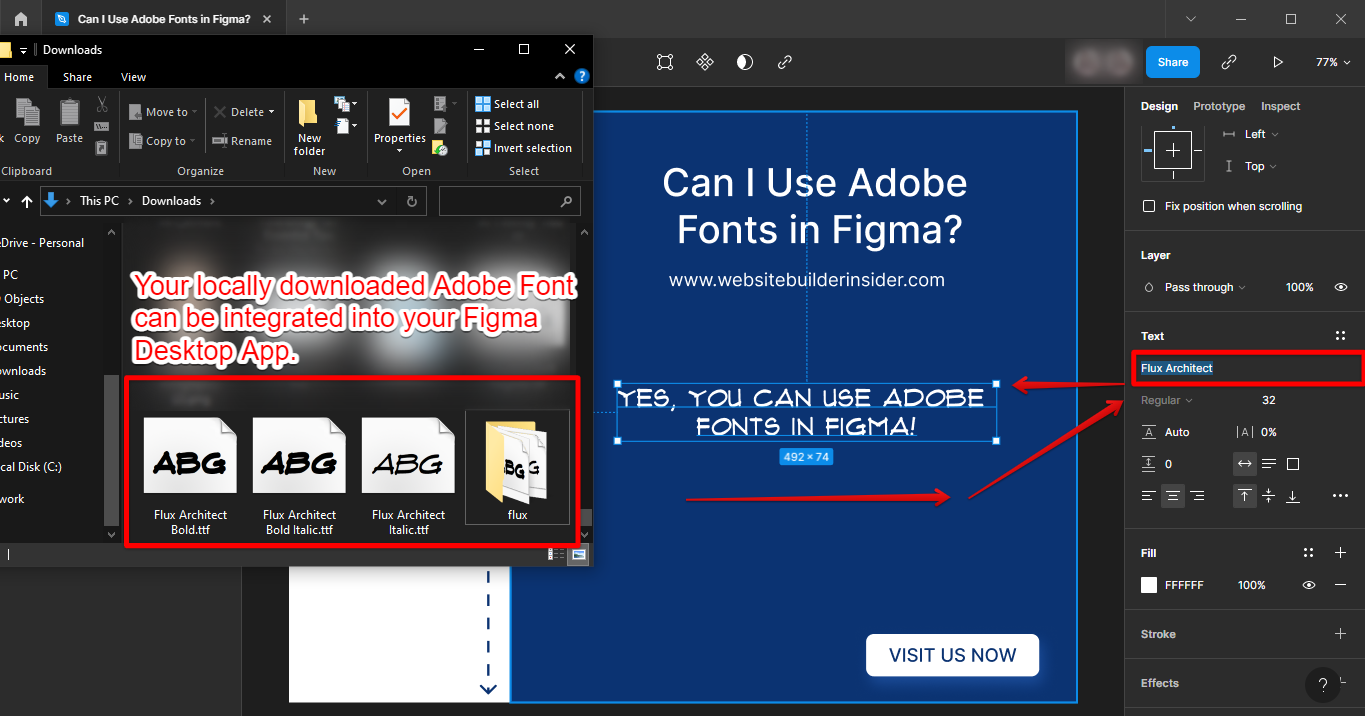
Task: Open text type details ellipsis
Action: [1341, 496]
